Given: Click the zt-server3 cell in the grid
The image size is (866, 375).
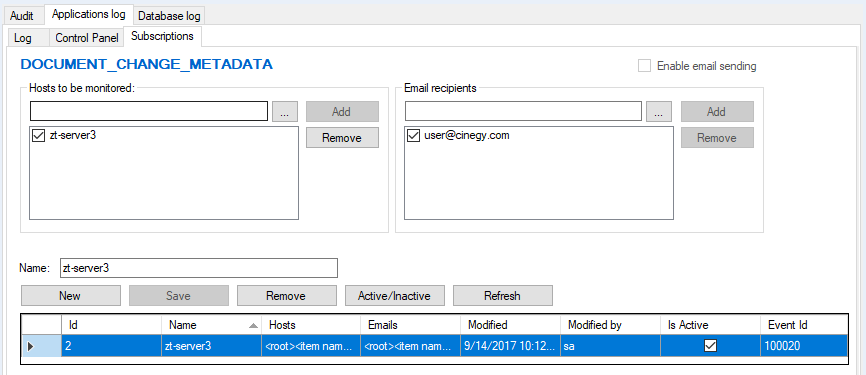Looking at the screenshot, I should [x=212, y=346].
